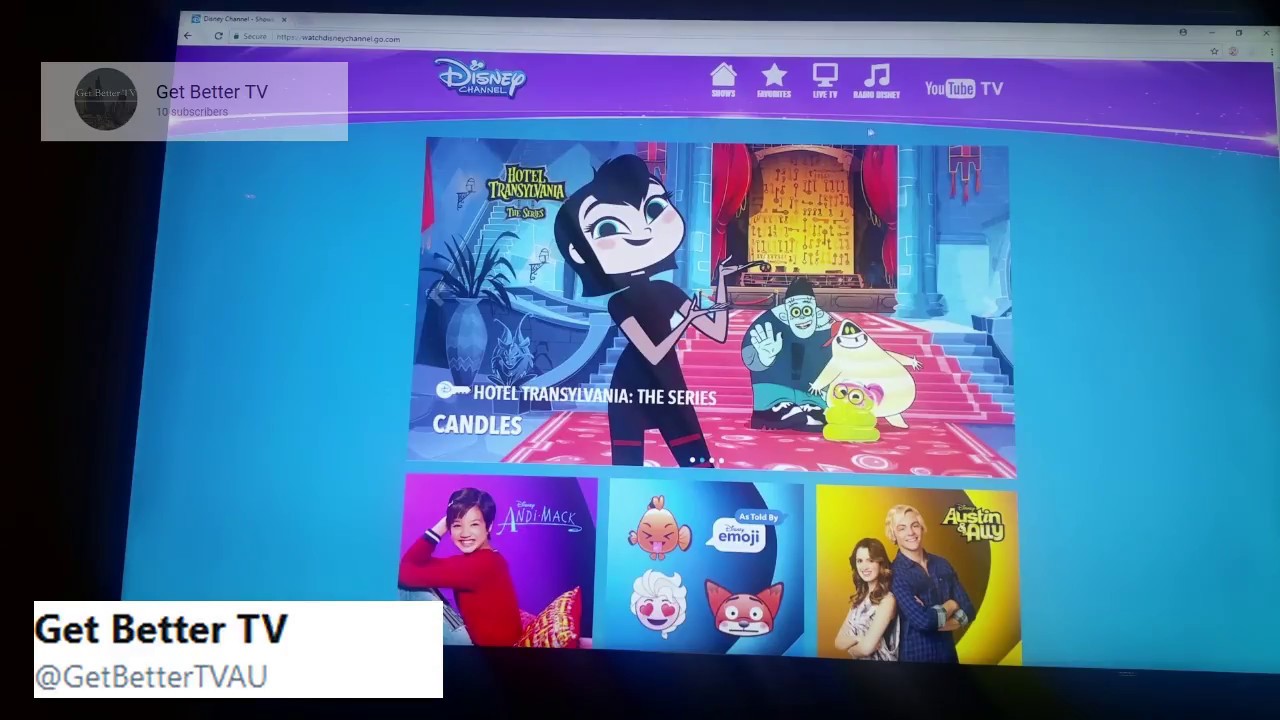Viewport: 1280px width, 720px height.
Task: Open the Hotel Transylvania featured banner
Action: click(x=712, y=305)
